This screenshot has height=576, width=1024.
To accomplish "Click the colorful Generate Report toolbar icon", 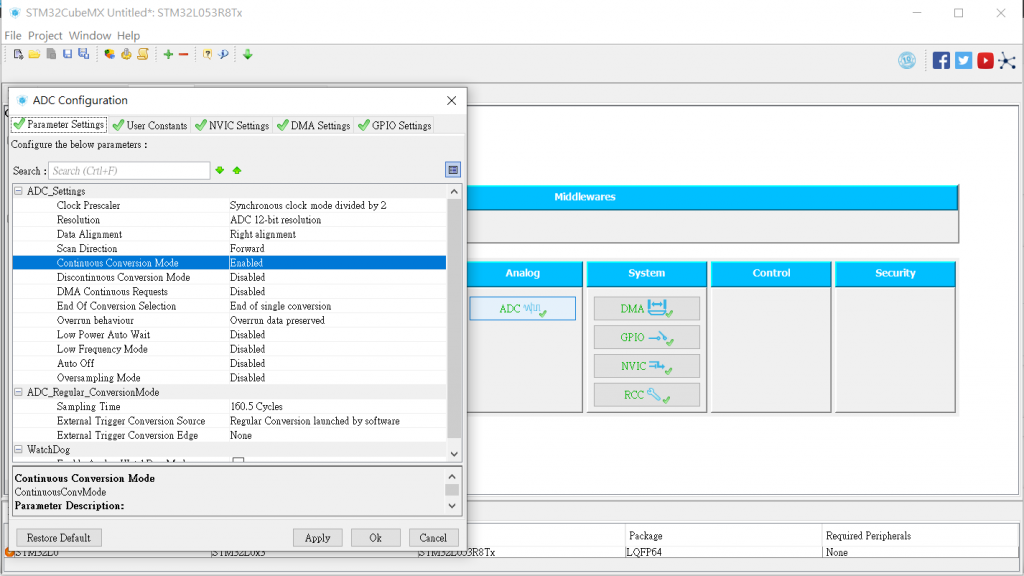I will (109, 55).
